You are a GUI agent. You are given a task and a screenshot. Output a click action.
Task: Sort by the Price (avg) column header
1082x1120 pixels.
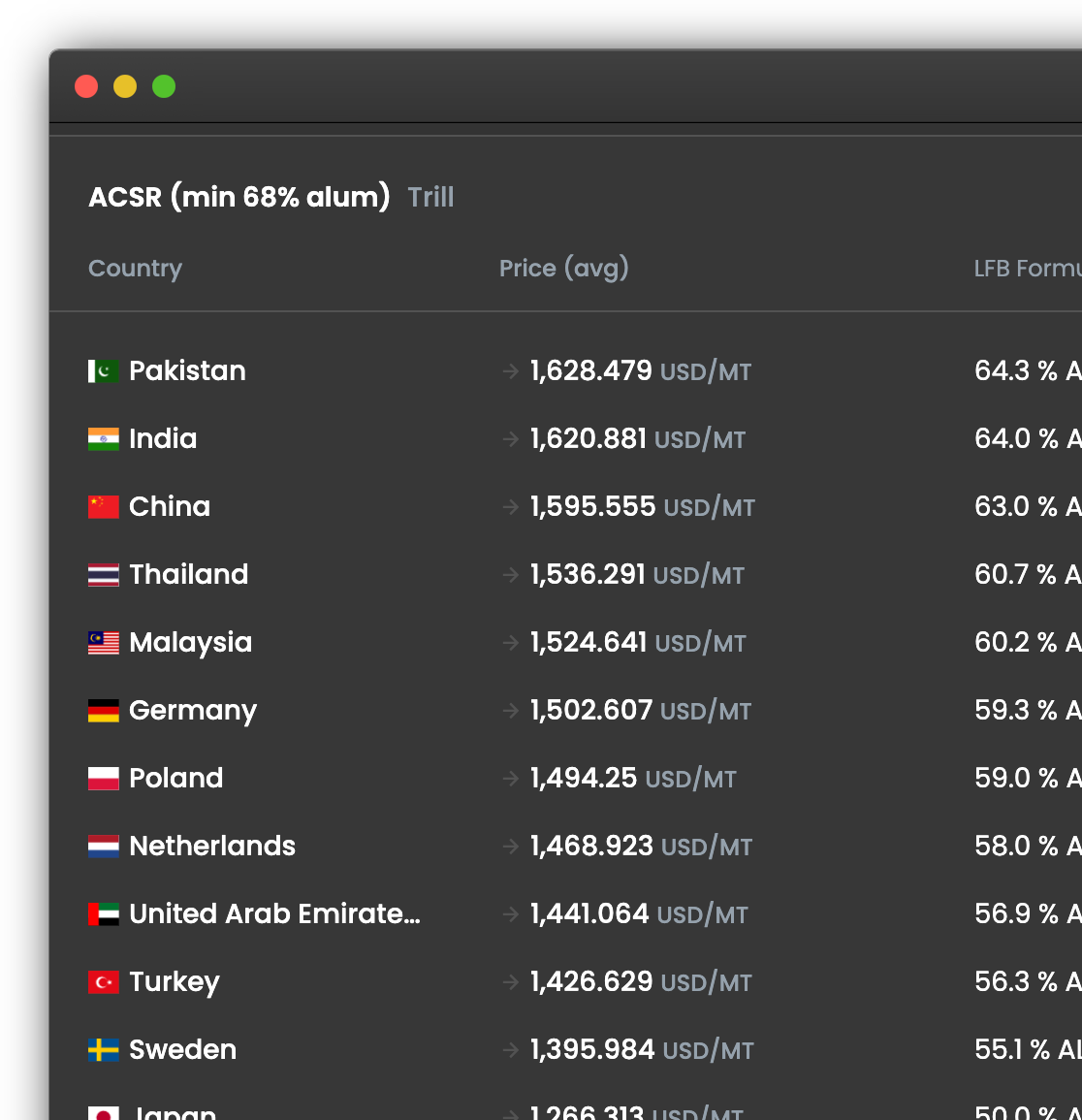[564, 269]
